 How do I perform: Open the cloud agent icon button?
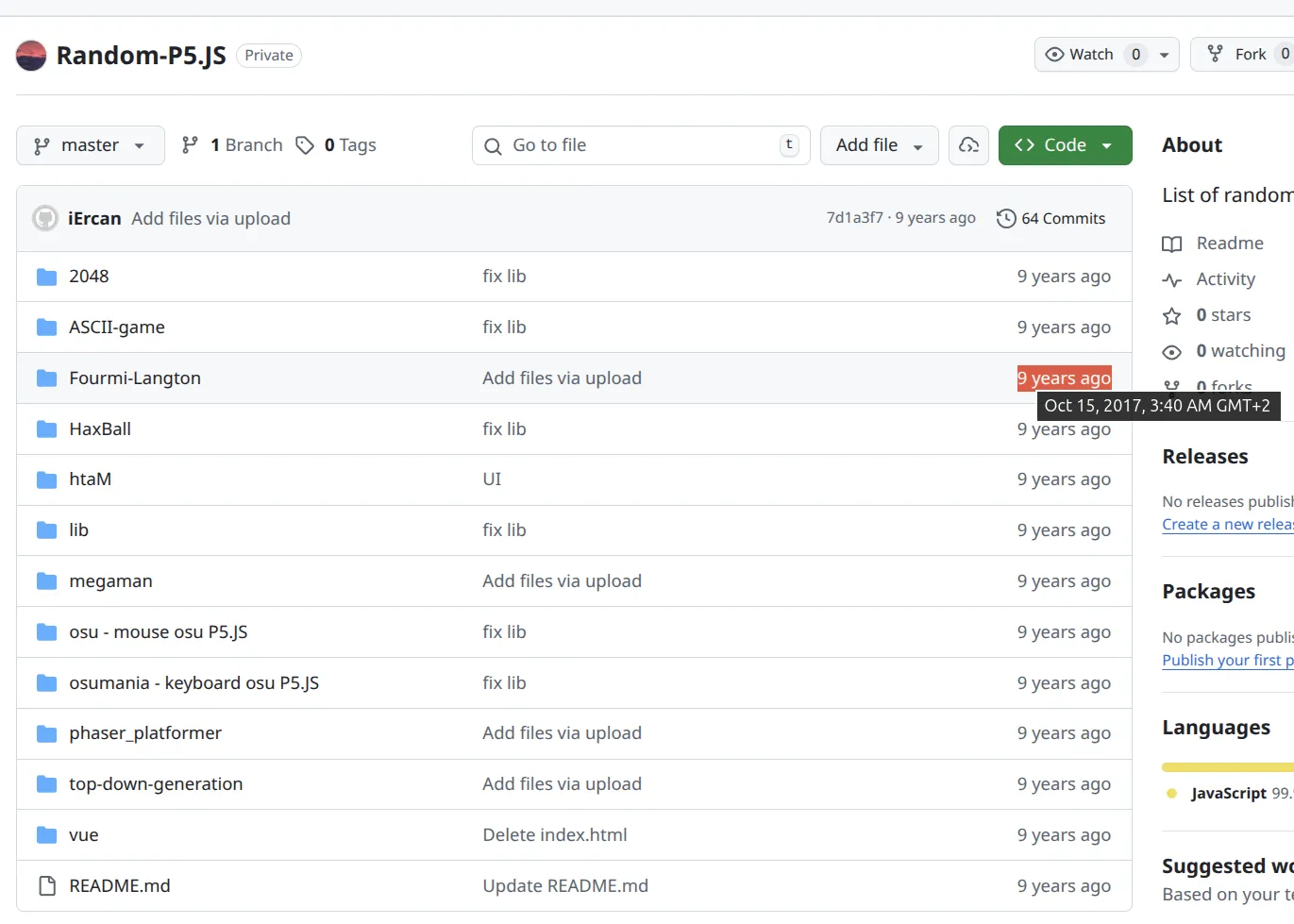(968, 145)
